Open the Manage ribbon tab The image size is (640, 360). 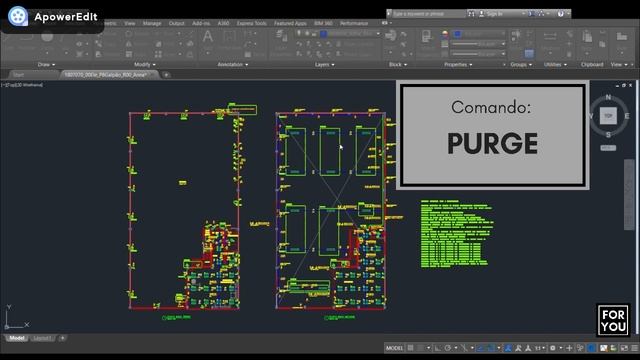pyautogui.click(x=152, y=23)
